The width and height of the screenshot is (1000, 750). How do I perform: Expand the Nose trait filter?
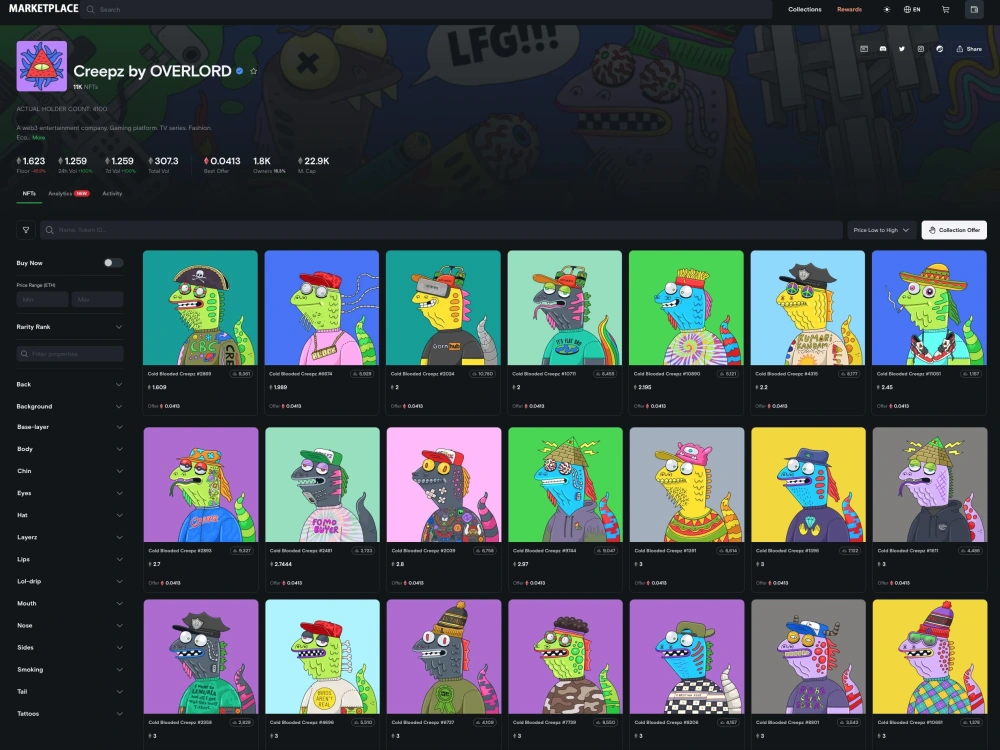[x=69, y=626]
